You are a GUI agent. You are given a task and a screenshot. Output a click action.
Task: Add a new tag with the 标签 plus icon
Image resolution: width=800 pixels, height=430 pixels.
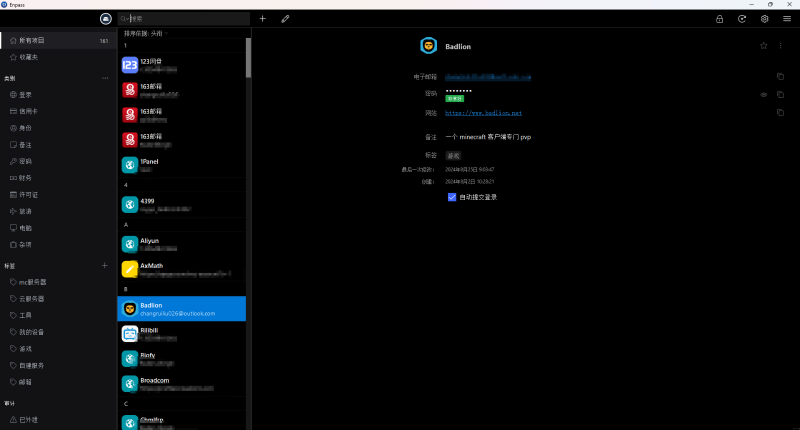click(x=105, y=265)
